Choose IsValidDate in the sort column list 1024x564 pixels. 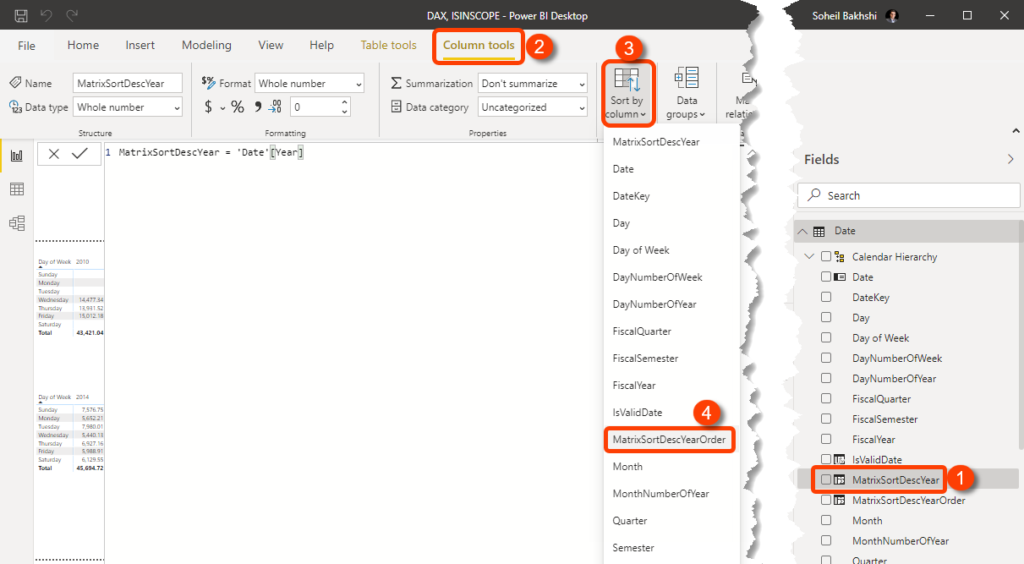(x=637, y=413)
